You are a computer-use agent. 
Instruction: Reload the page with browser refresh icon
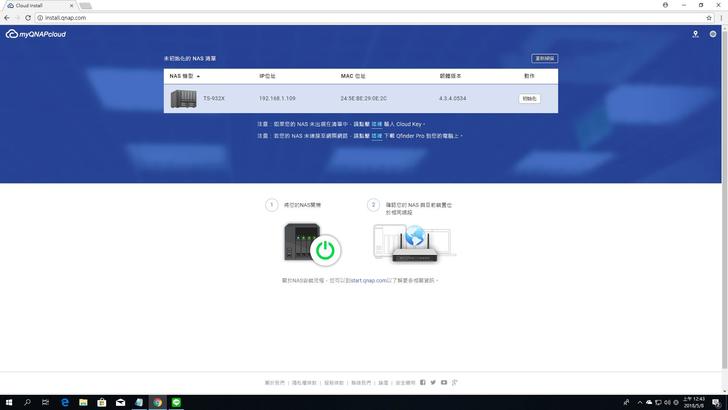pyautogui.click(x=28, y=18)
